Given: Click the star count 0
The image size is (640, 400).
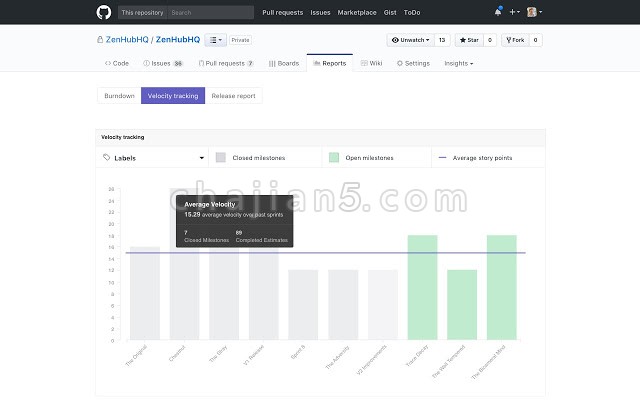Looking at the screenshot, I should (490, 40).
